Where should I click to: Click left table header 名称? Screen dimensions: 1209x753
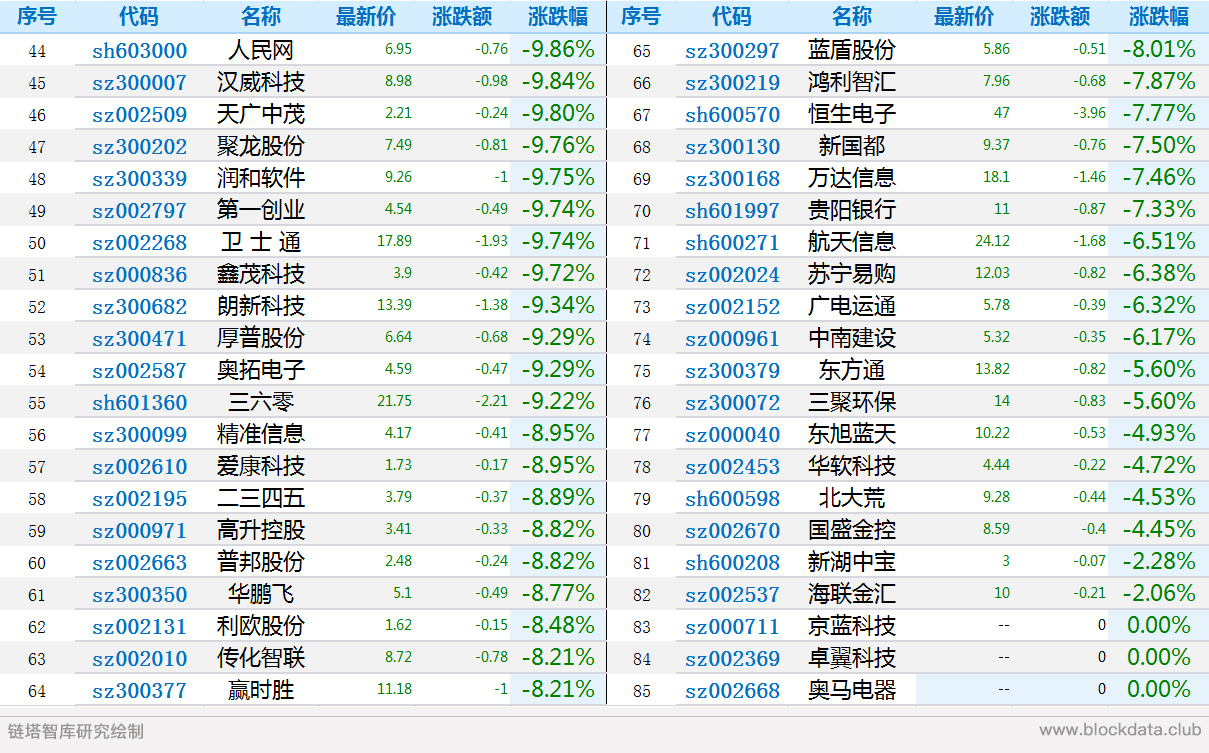coord(261,16)
